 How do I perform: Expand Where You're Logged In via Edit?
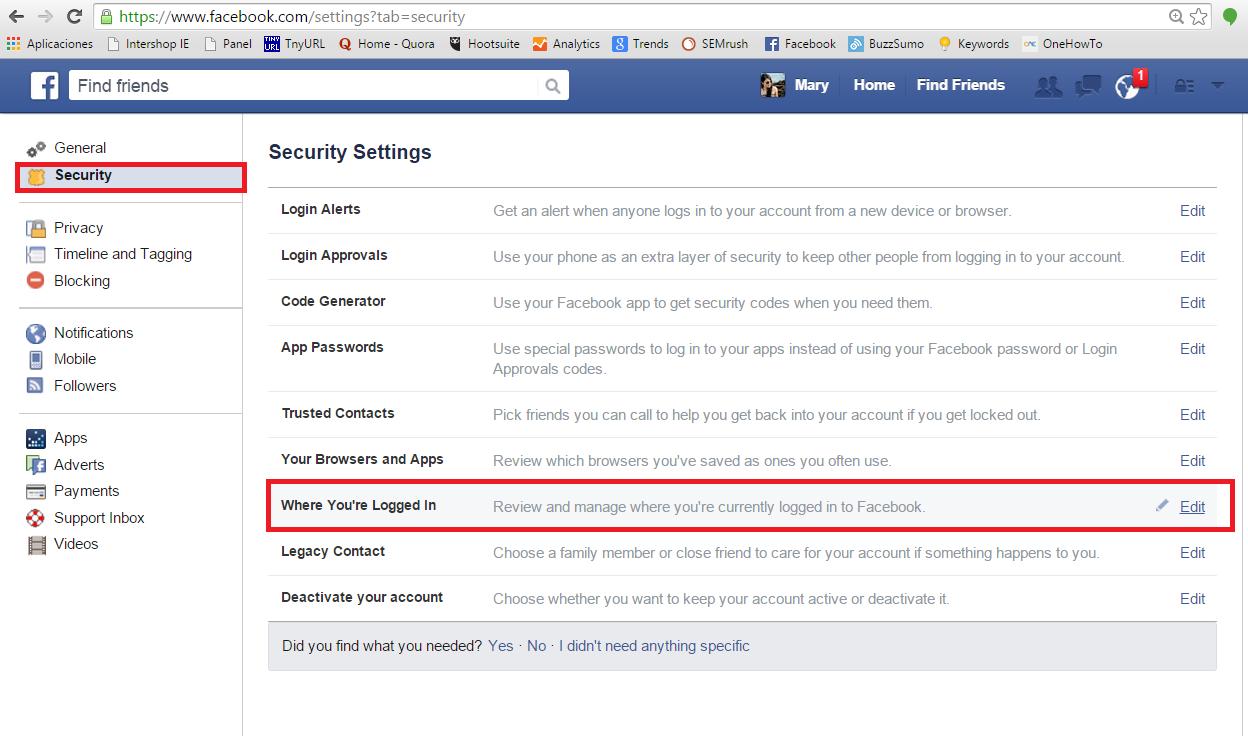tap(1192, 507)
